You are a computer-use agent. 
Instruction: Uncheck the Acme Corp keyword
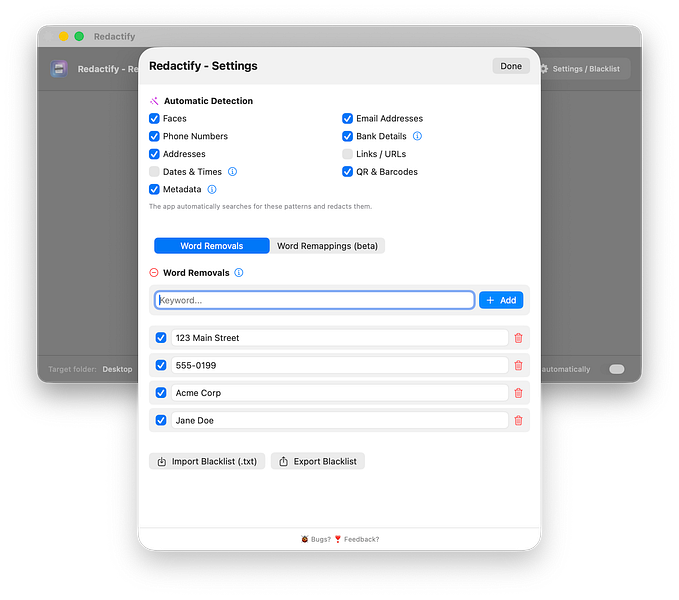[161, 393]
